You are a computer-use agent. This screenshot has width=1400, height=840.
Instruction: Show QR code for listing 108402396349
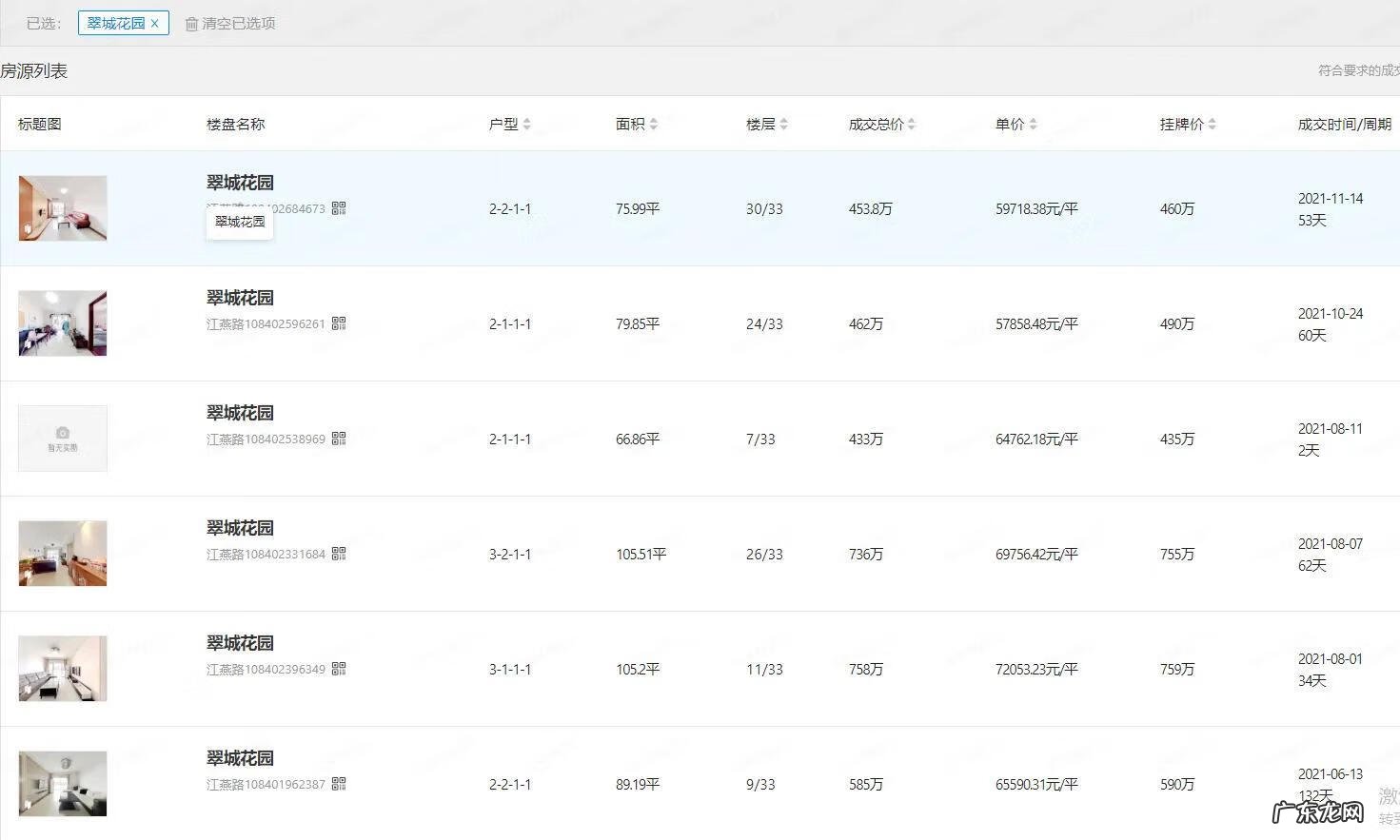click(339, 669)
